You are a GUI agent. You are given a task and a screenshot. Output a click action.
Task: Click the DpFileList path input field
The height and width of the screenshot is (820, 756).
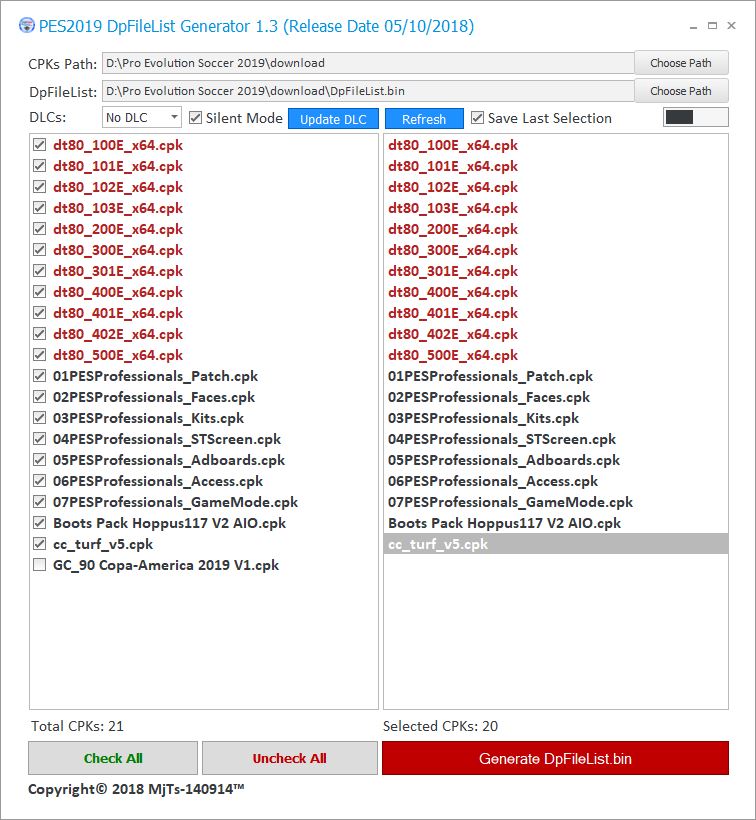click(368, 91)
